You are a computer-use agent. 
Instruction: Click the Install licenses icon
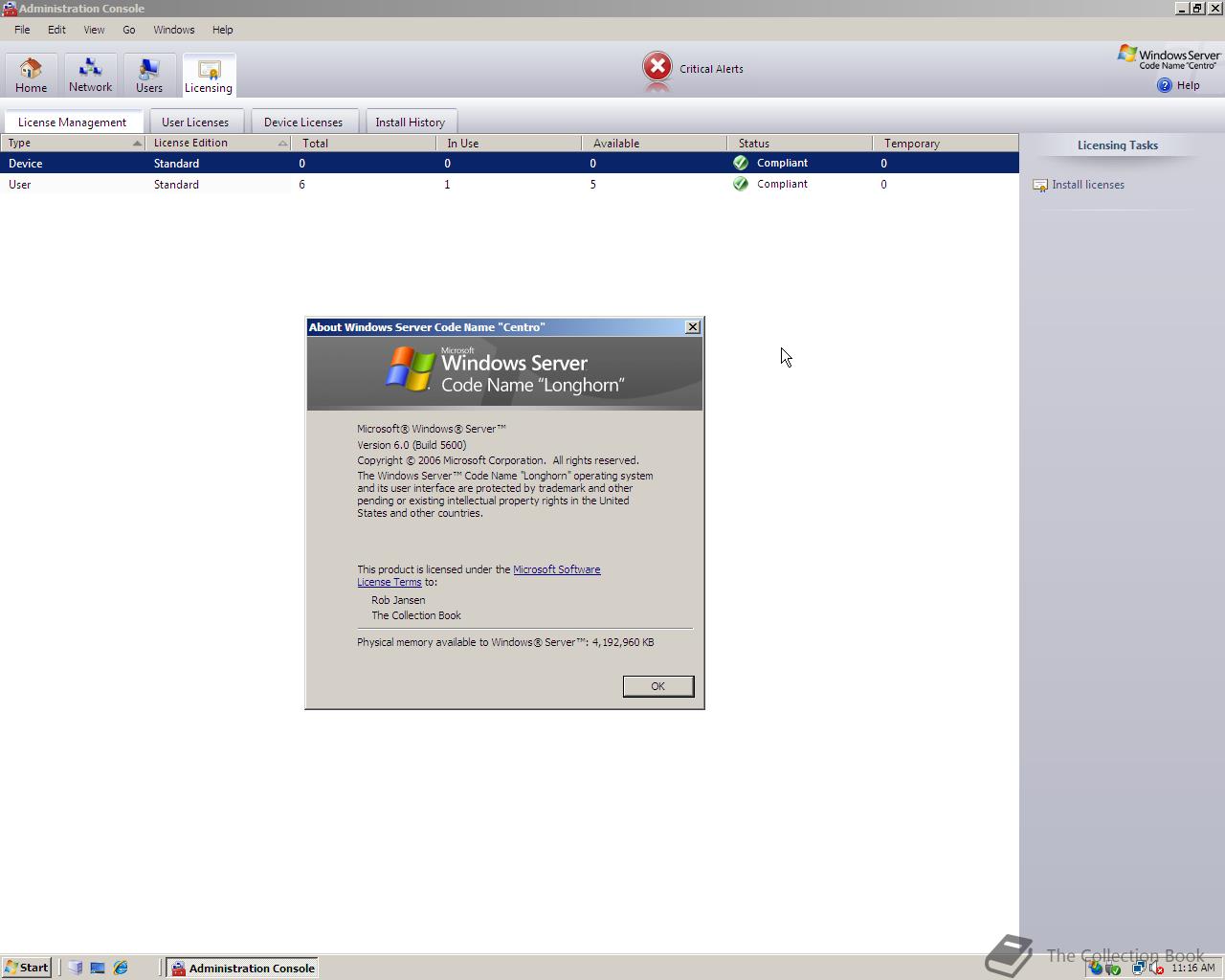(1040, 185)
